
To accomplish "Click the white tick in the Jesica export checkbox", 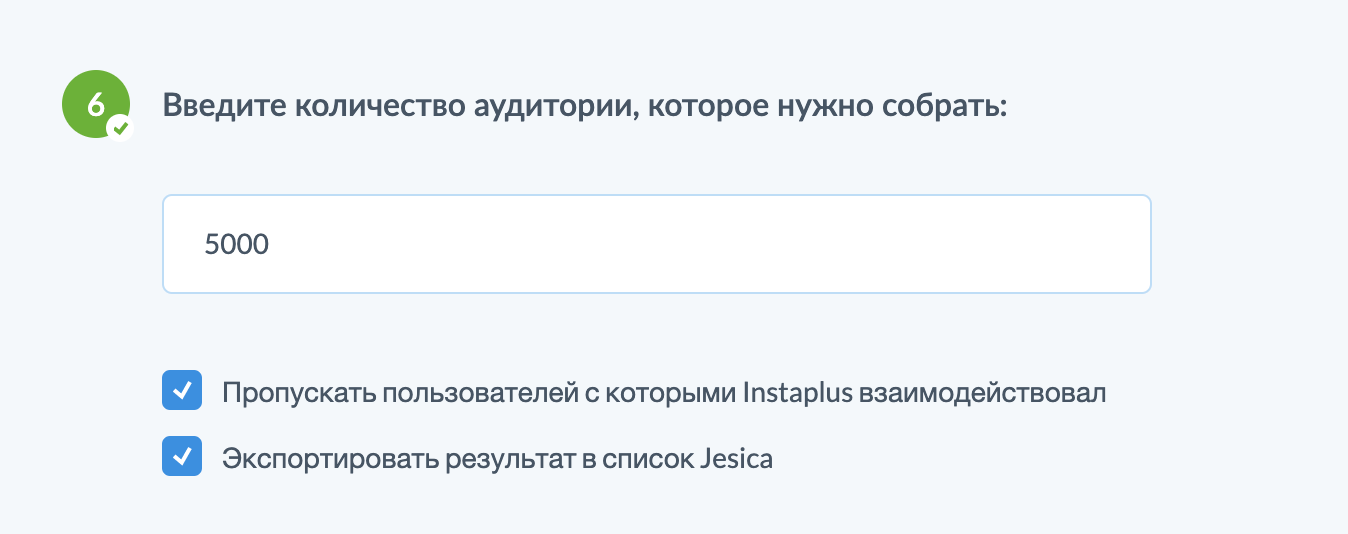I will pos(182,457).
